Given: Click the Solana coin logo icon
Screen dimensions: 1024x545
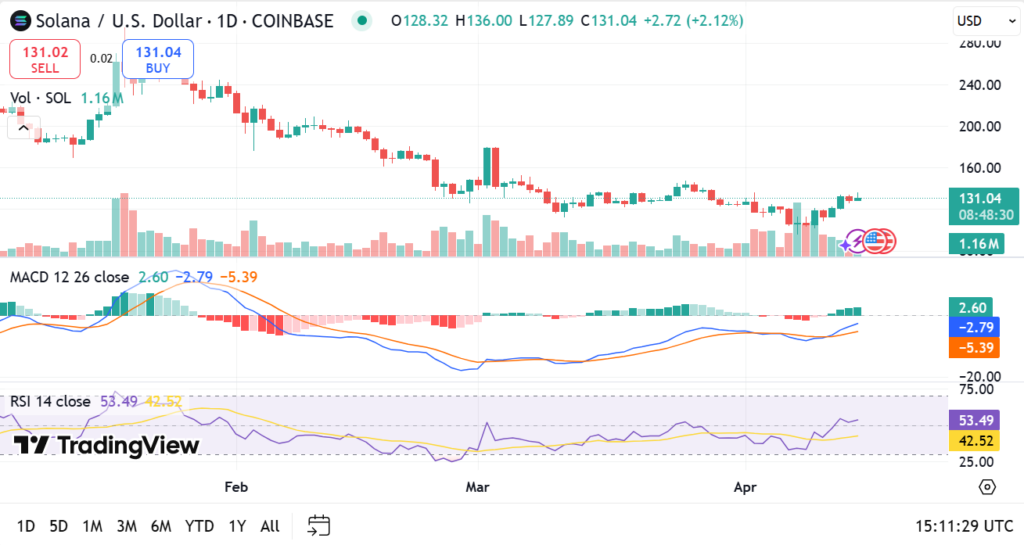Looking at the screenshot, I should click(x=20, y=21).
